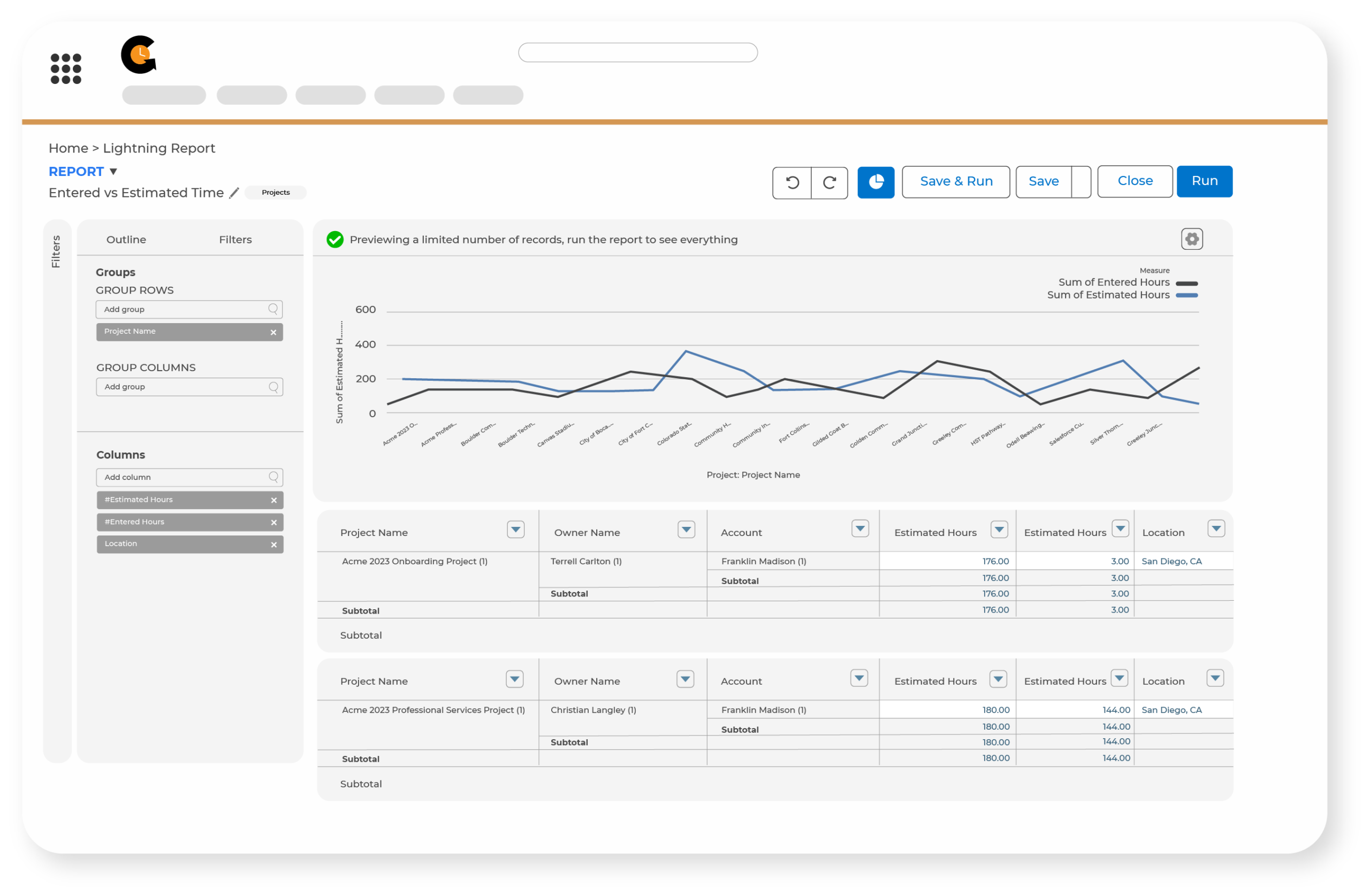Click search icon in Add column field
The image size is (1370, 896).
pos(274,477)
